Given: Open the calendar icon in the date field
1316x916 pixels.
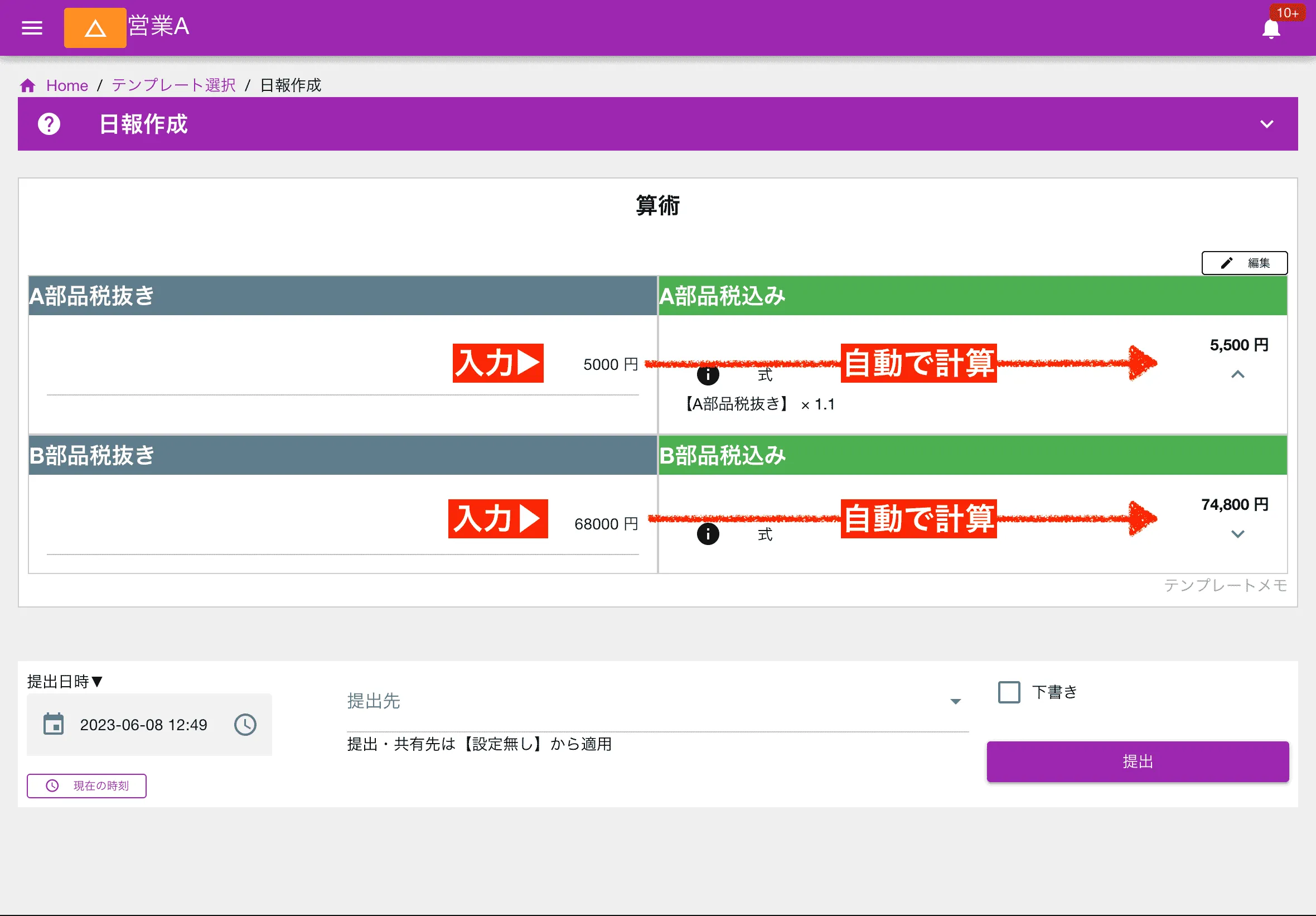Looking at the screenshot, I should 54,725.
